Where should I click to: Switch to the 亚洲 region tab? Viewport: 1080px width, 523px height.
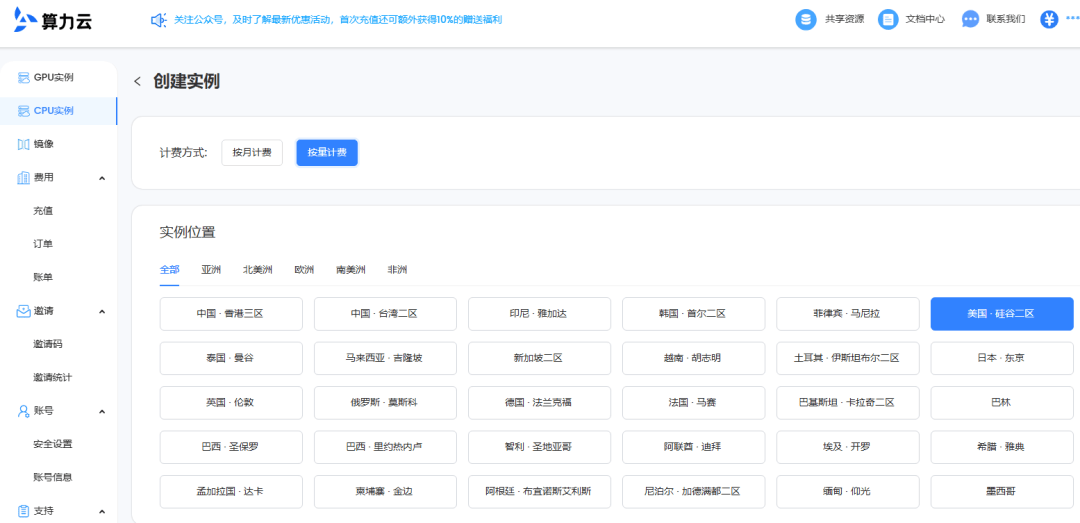pyautogui.click(x=211, y=269)
